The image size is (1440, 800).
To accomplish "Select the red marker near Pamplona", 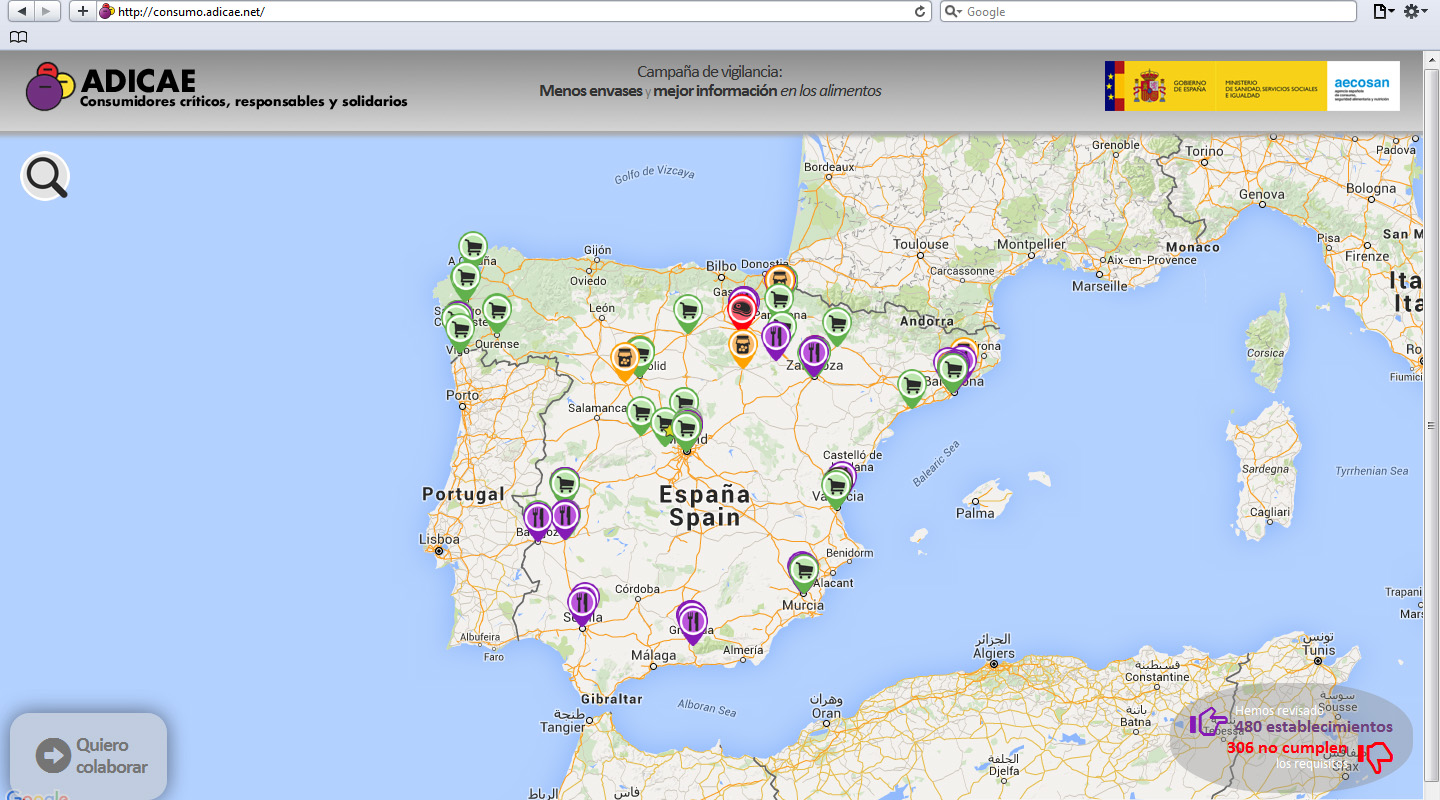I will click(x=742, y=311).
